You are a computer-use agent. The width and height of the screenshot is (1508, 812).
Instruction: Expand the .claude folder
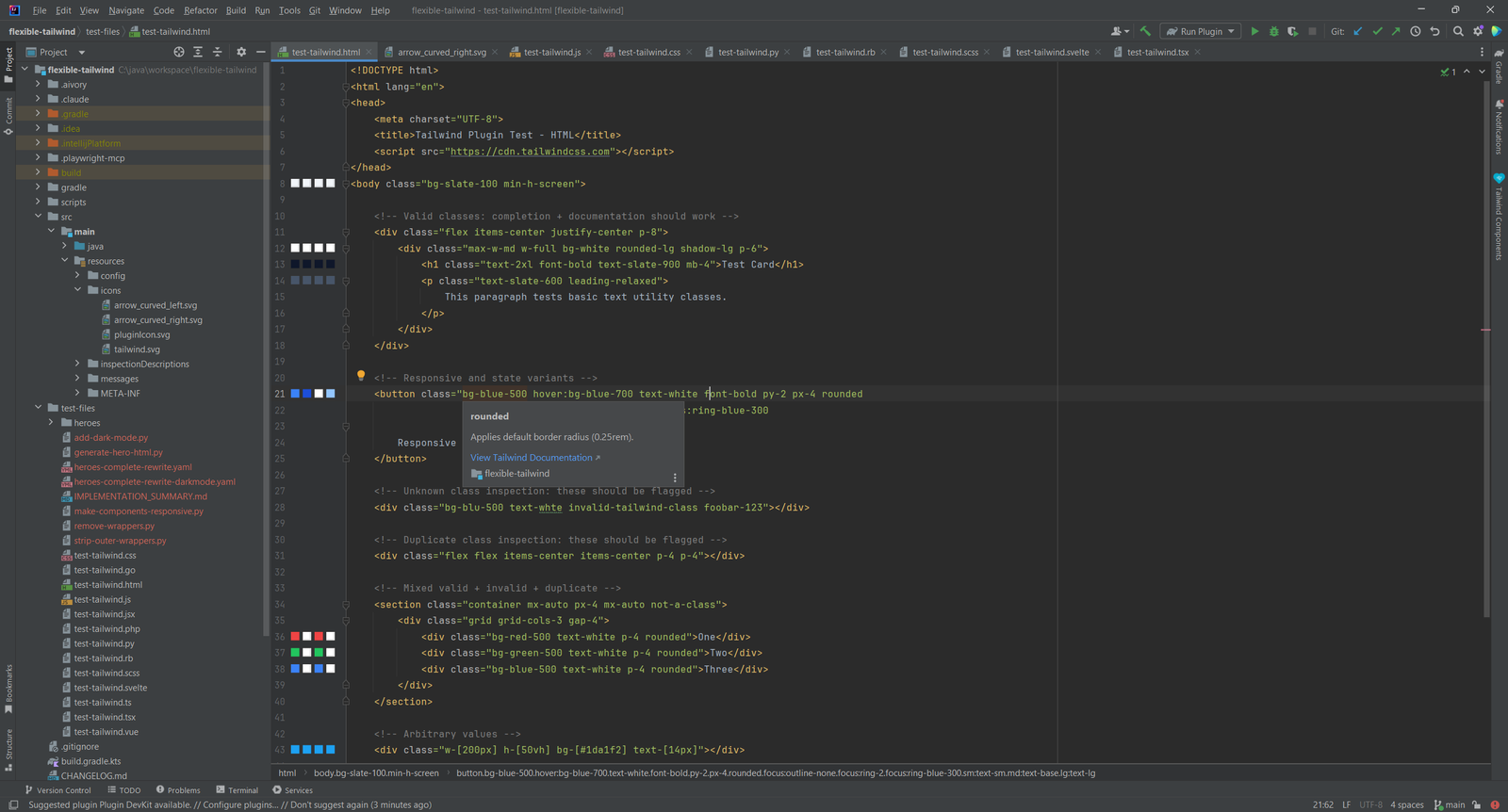[38, 99]
